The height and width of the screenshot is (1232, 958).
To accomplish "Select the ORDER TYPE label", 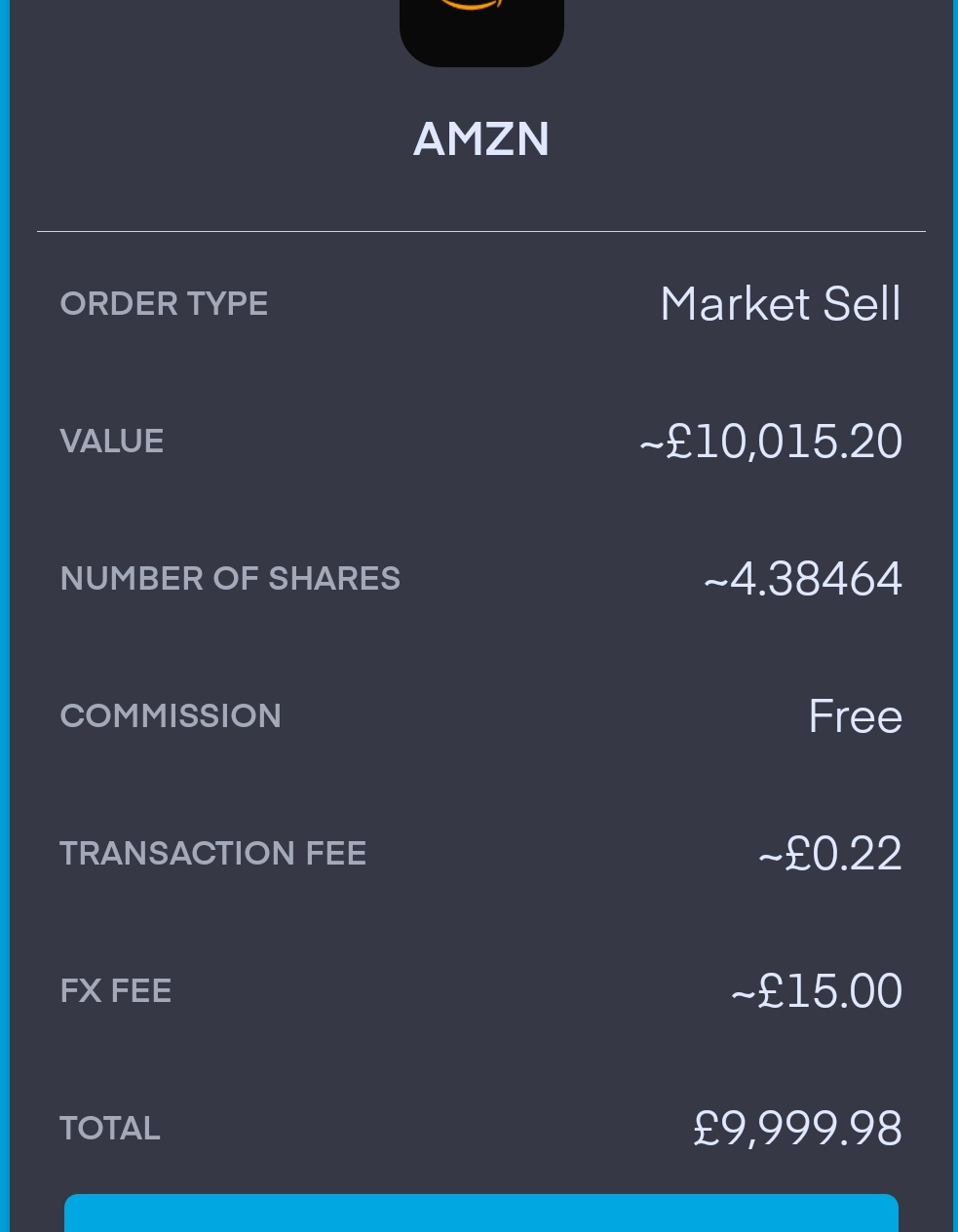I will pyautogui.click(x=164, y=304).
